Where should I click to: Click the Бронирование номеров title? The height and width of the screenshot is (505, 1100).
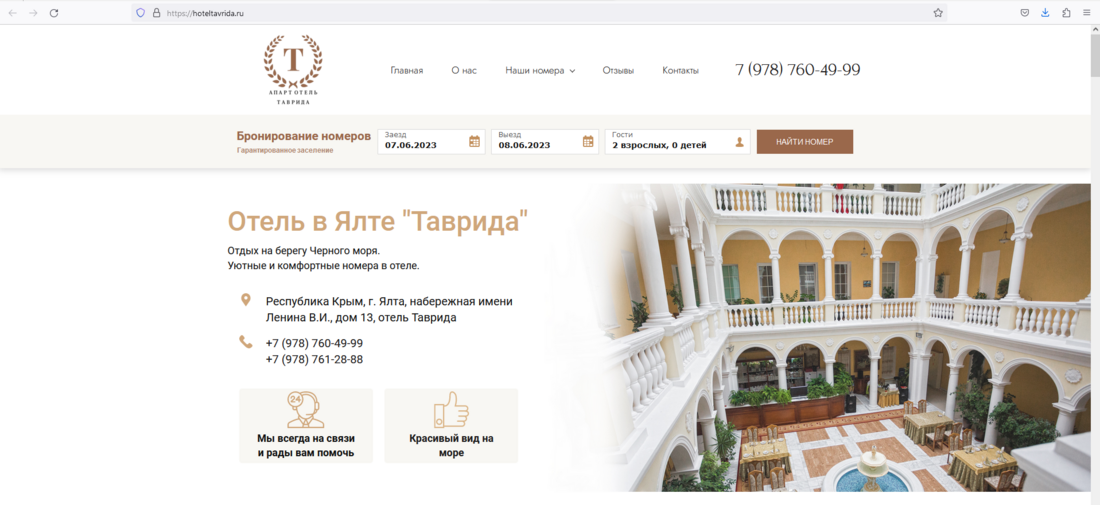coord(304,136)
